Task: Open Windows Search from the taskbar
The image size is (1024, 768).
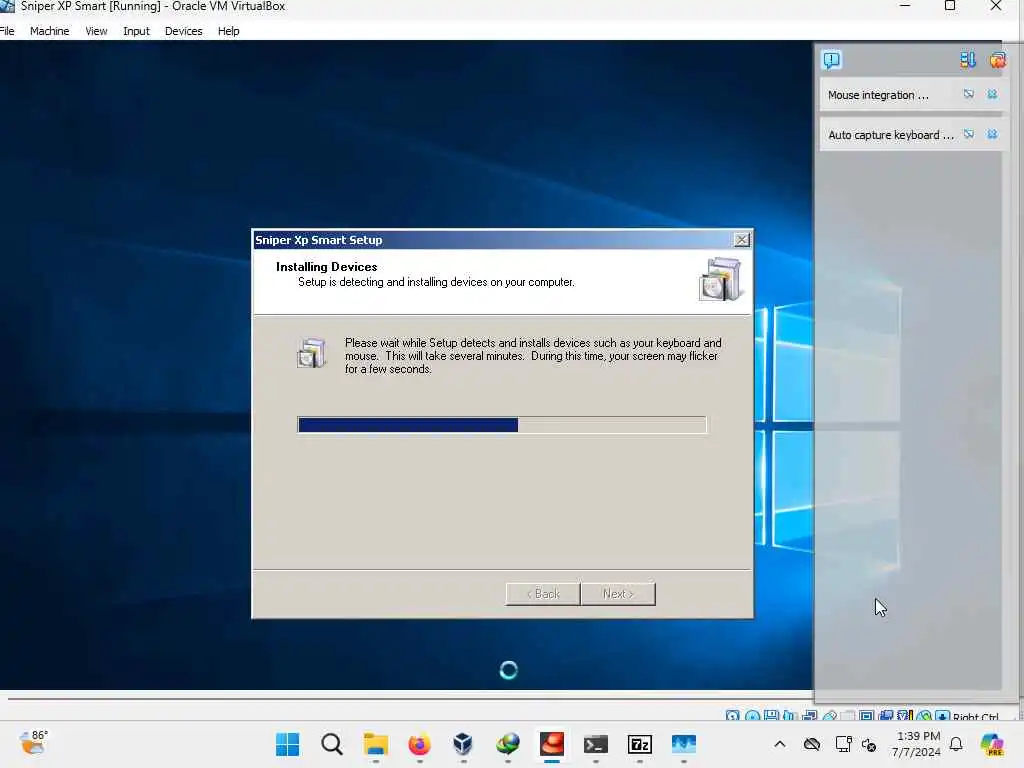Action: pos(332,744)
